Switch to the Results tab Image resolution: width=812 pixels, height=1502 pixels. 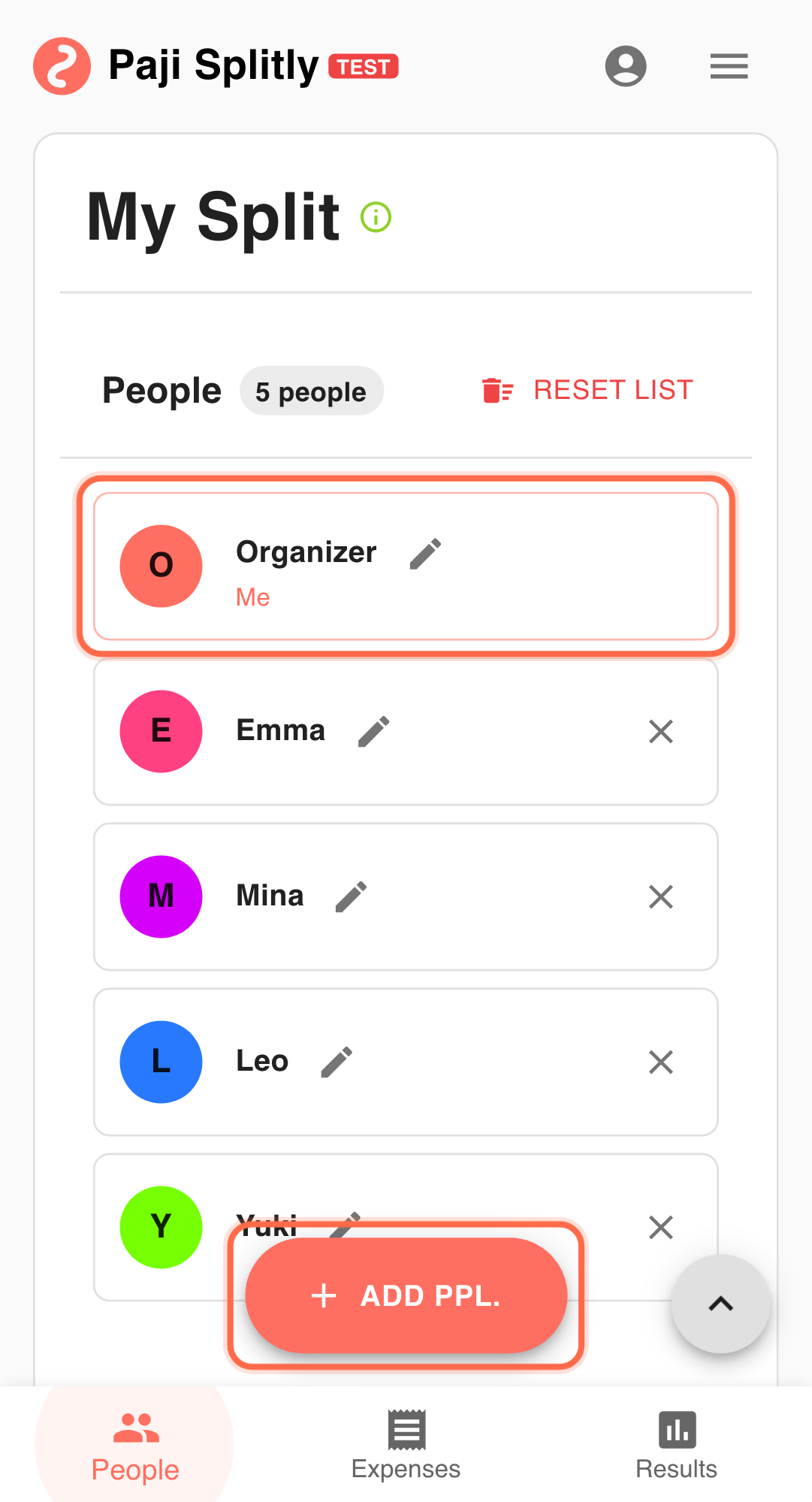(x=675, y=1443)
